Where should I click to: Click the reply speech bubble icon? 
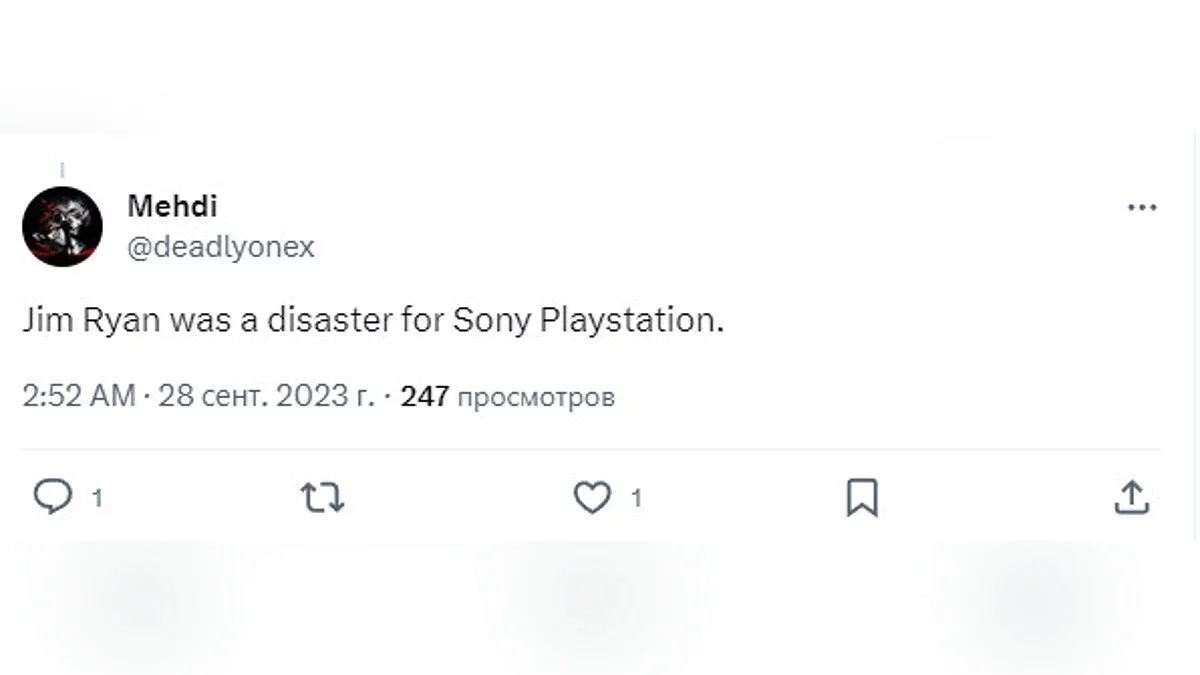click(x=51, y=496)
